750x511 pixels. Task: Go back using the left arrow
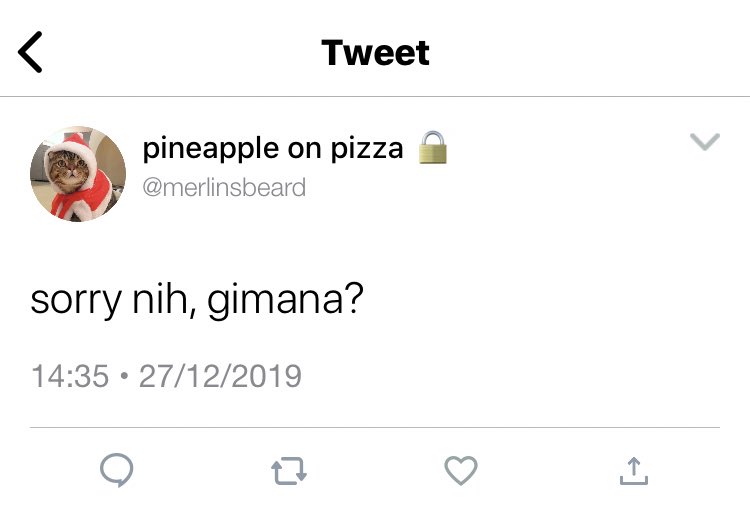point(32,52)
